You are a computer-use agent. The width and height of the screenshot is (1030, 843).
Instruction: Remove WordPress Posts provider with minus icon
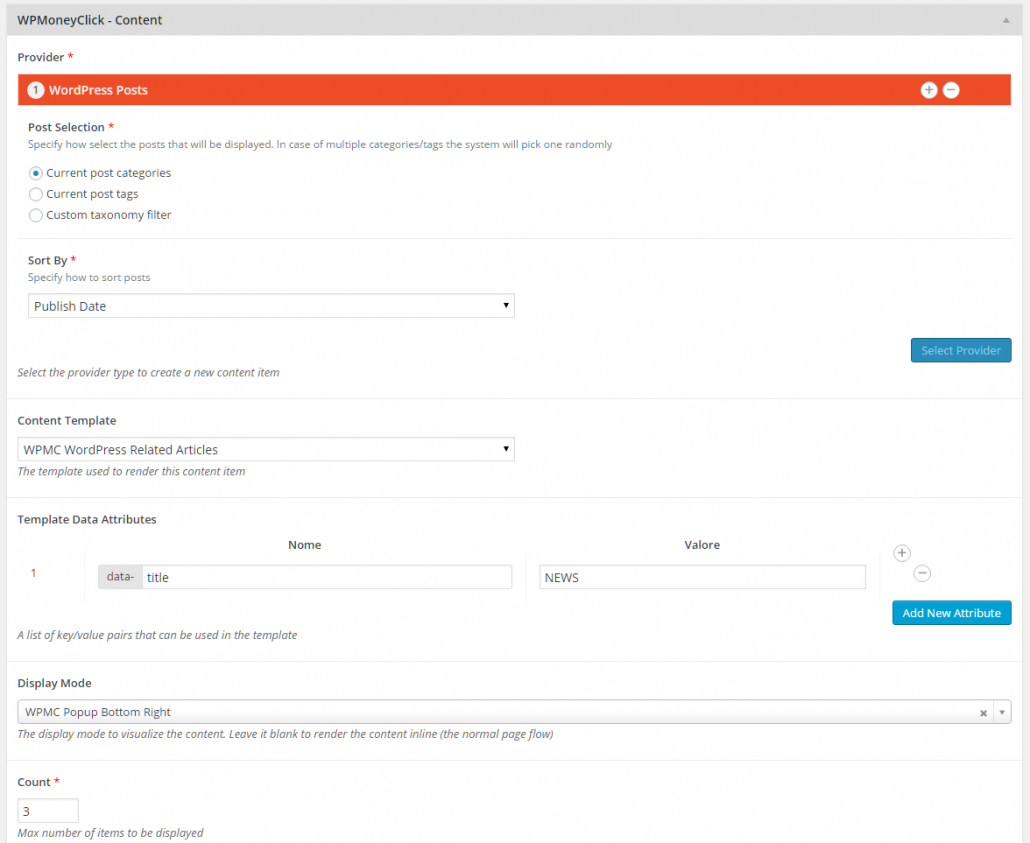point(951,90)
